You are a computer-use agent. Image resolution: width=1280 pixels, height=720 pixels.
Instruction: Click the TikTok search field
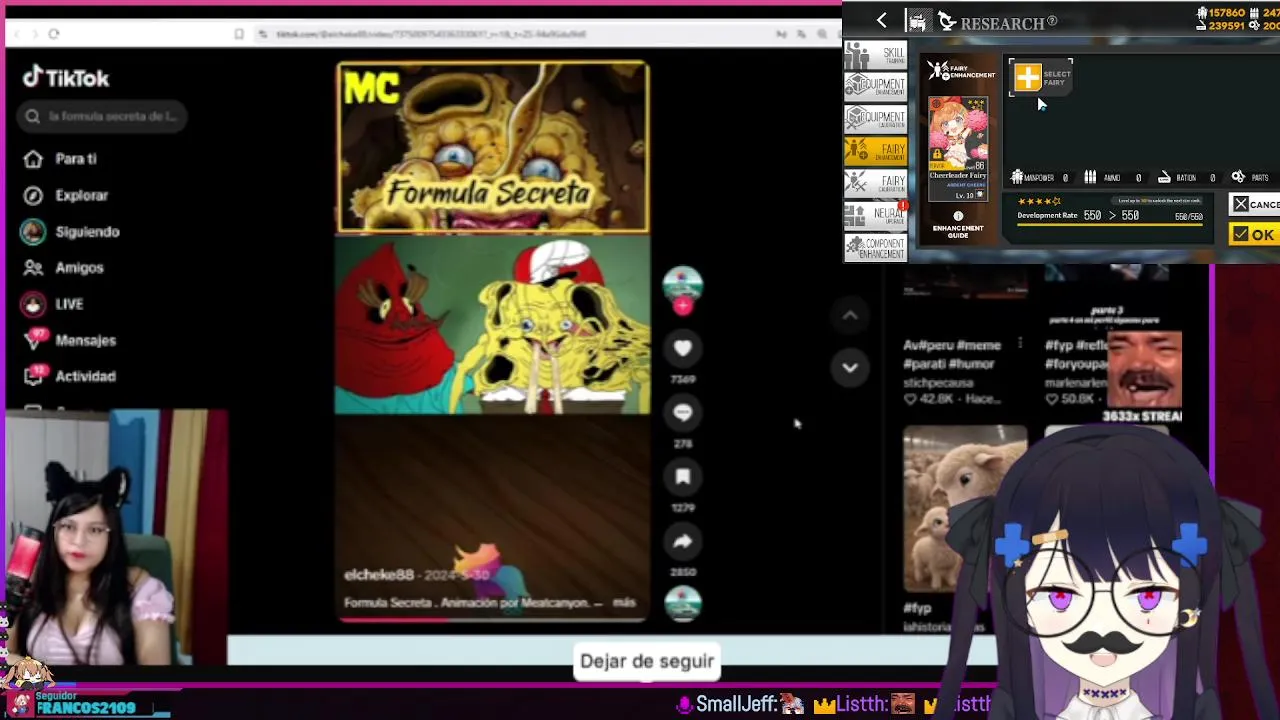pos(100,116)
